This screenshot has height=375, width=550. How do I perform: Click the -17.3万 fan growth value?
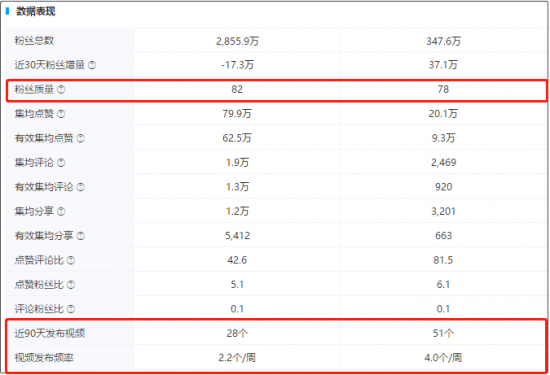pyautogui.click(x=237, y=65)
